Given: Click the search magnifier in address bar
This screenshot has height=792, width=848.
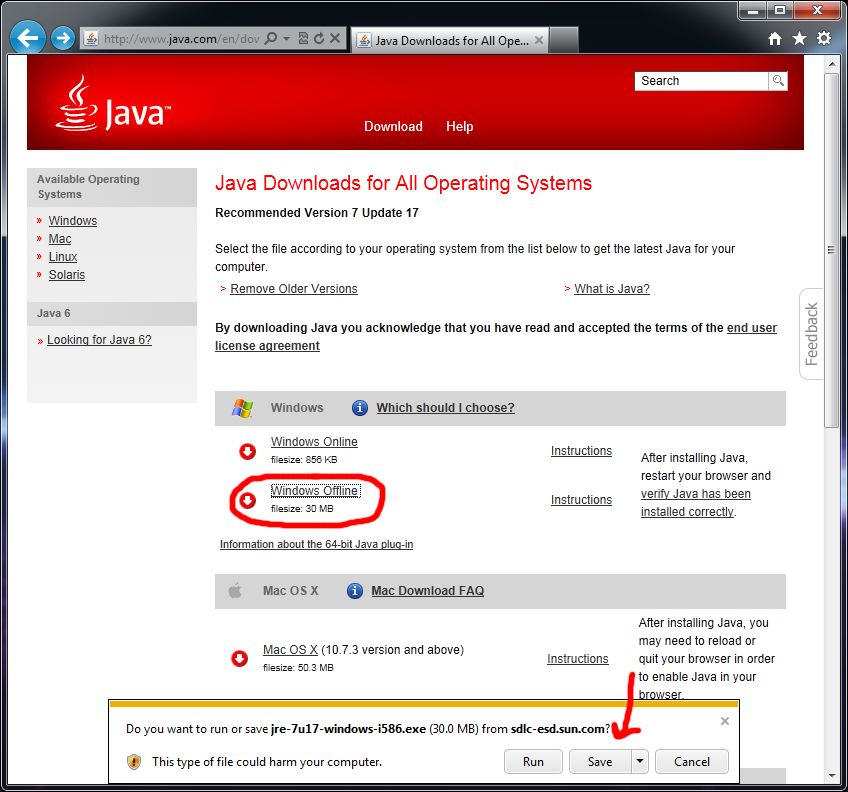Looking at the screenshot, I should [271, 38].
